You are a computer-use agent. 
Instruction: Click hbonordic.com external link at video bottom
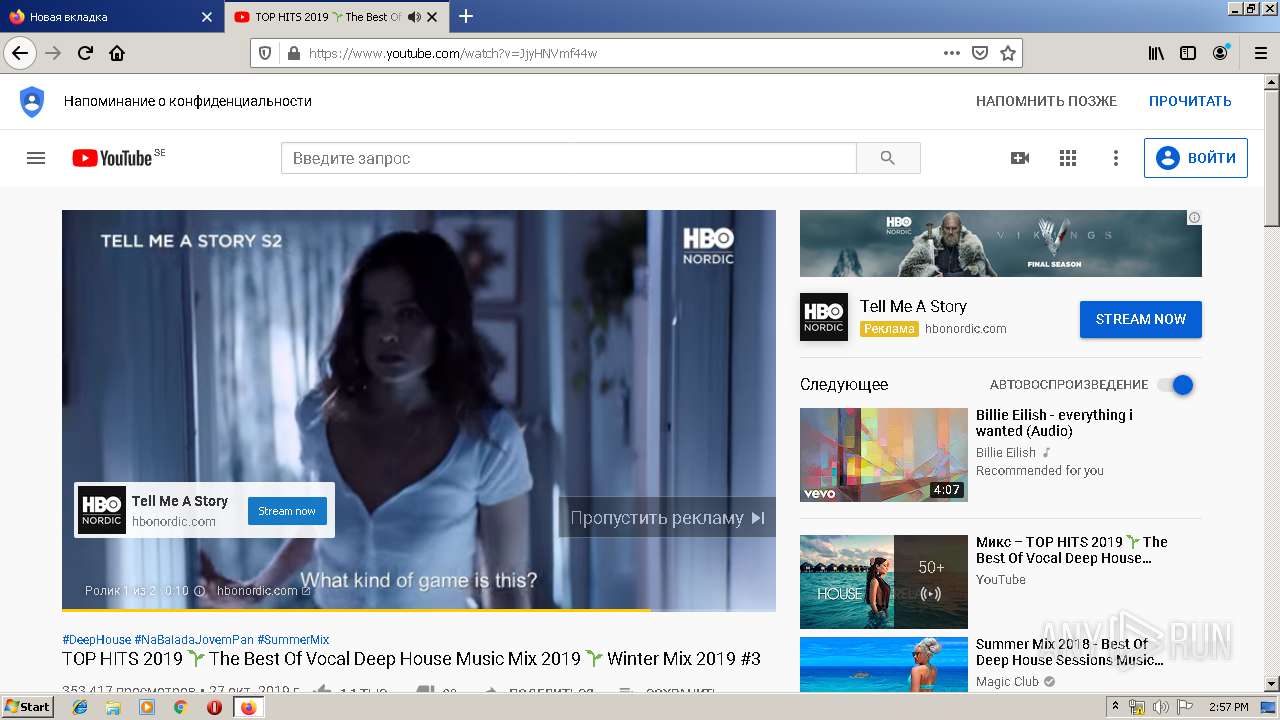click(264, 591)
